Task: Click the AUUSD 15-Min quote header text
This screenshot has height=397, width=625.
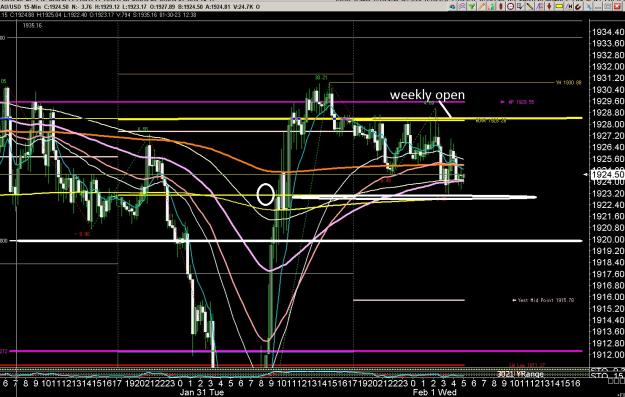Action: click(20, 7)
